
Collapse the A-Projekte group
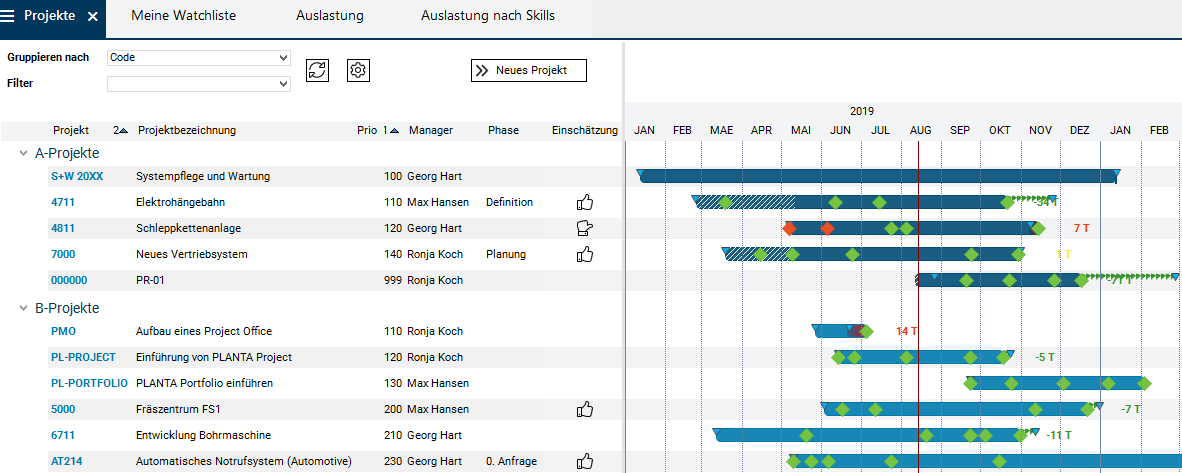24,153
